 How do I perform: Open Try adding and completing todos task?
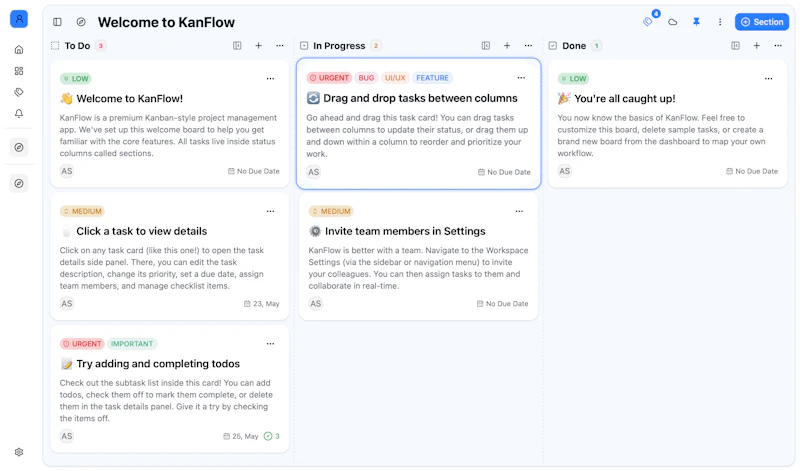click(x=158, y=364)
